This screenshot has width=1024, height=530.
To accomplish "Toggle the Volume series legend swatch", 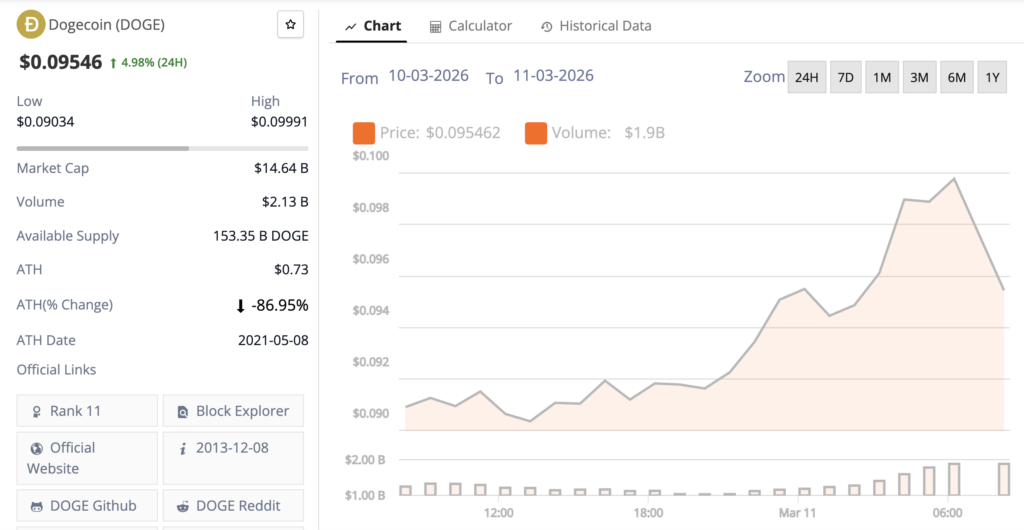I will (x=536, y=132).
